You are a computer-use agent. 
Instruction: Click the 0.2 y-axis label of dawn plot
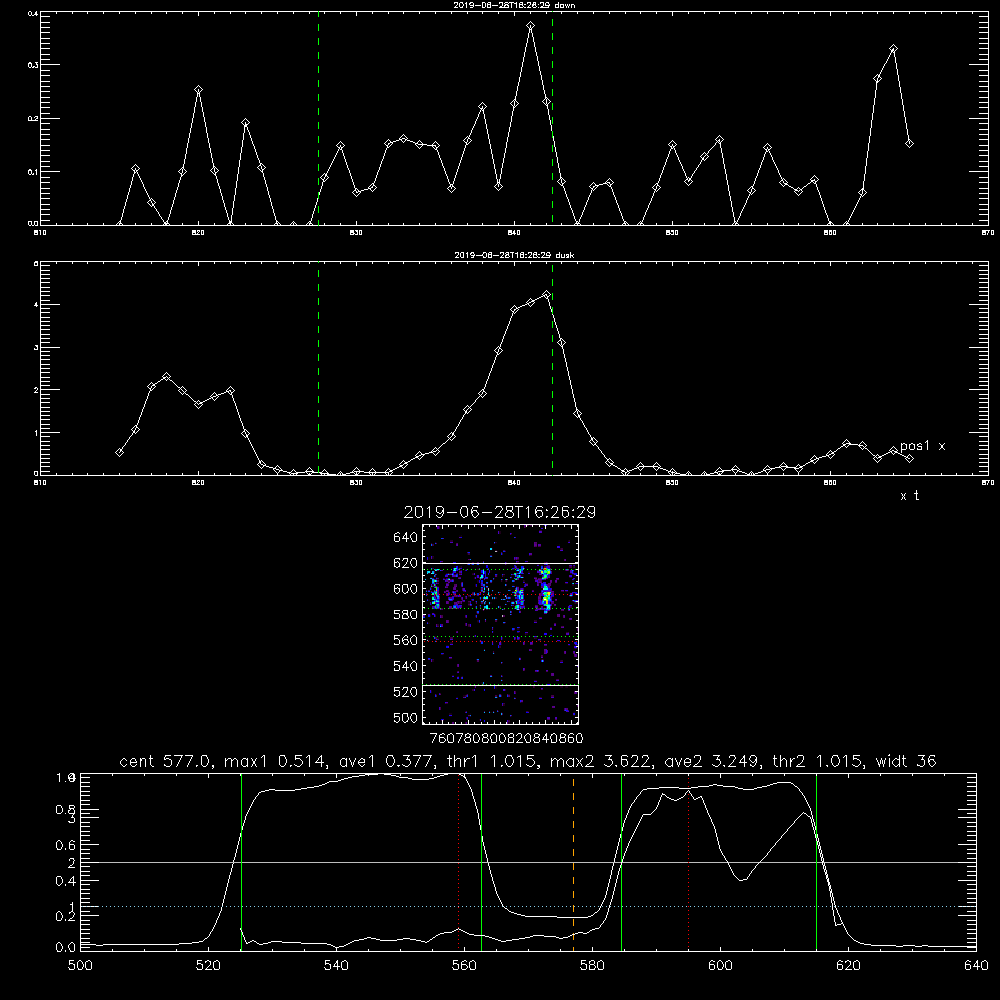[33, 119]
